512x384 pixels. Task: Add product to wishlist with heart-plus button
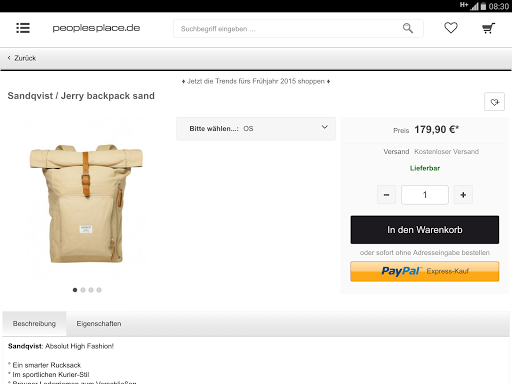coord(494,102)
